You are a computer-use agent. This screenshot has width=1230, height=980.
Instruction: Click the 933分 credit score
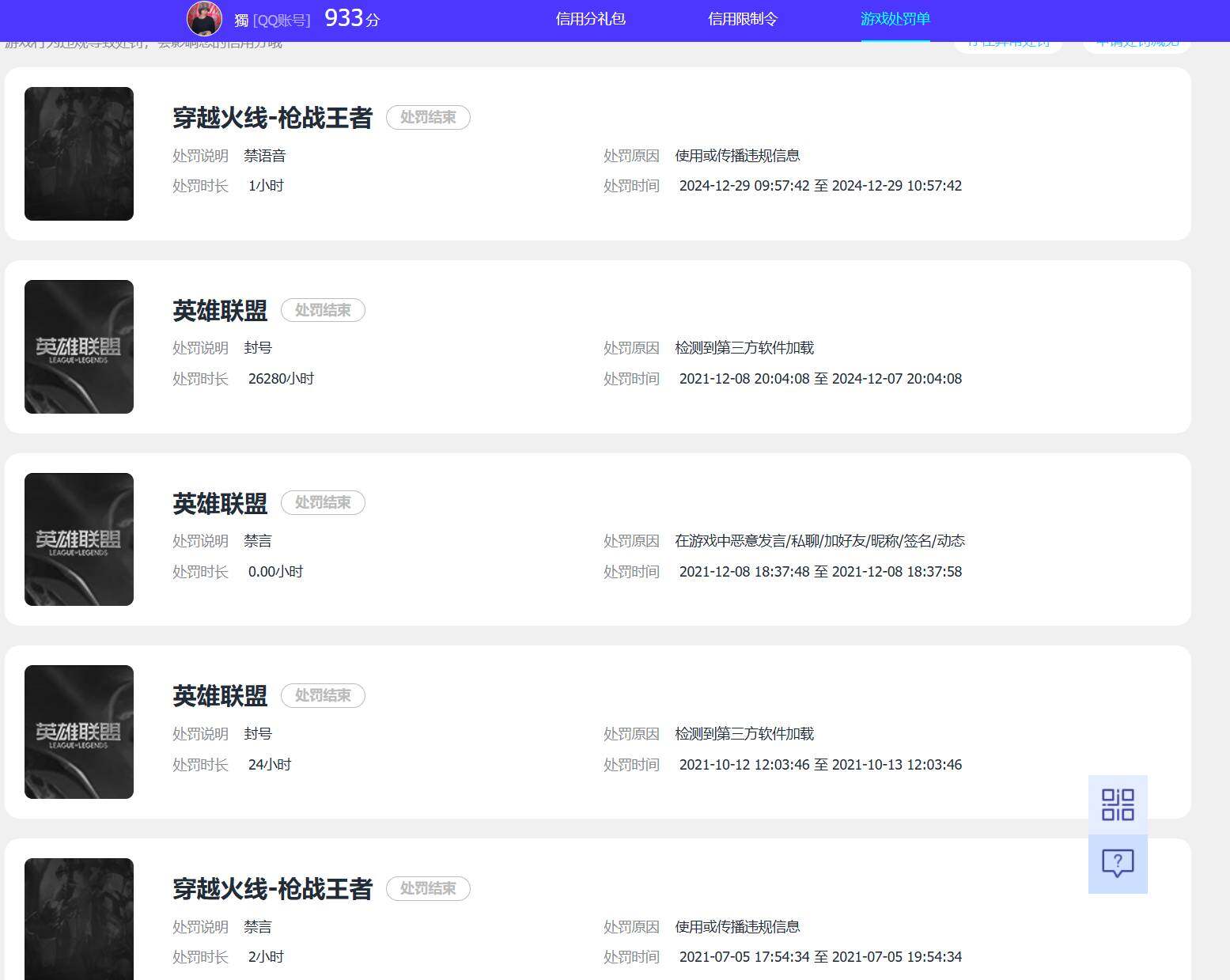tap(352, 18)
